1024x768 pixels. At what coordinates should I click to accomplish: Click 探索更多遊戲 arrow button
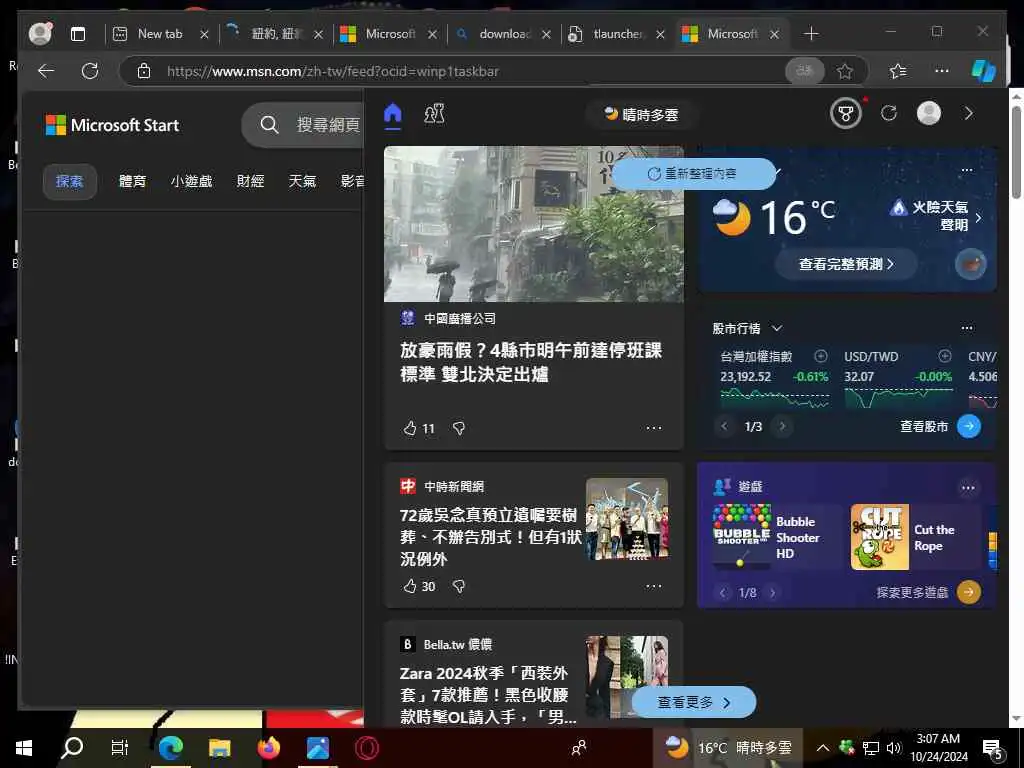coord(968,592)
